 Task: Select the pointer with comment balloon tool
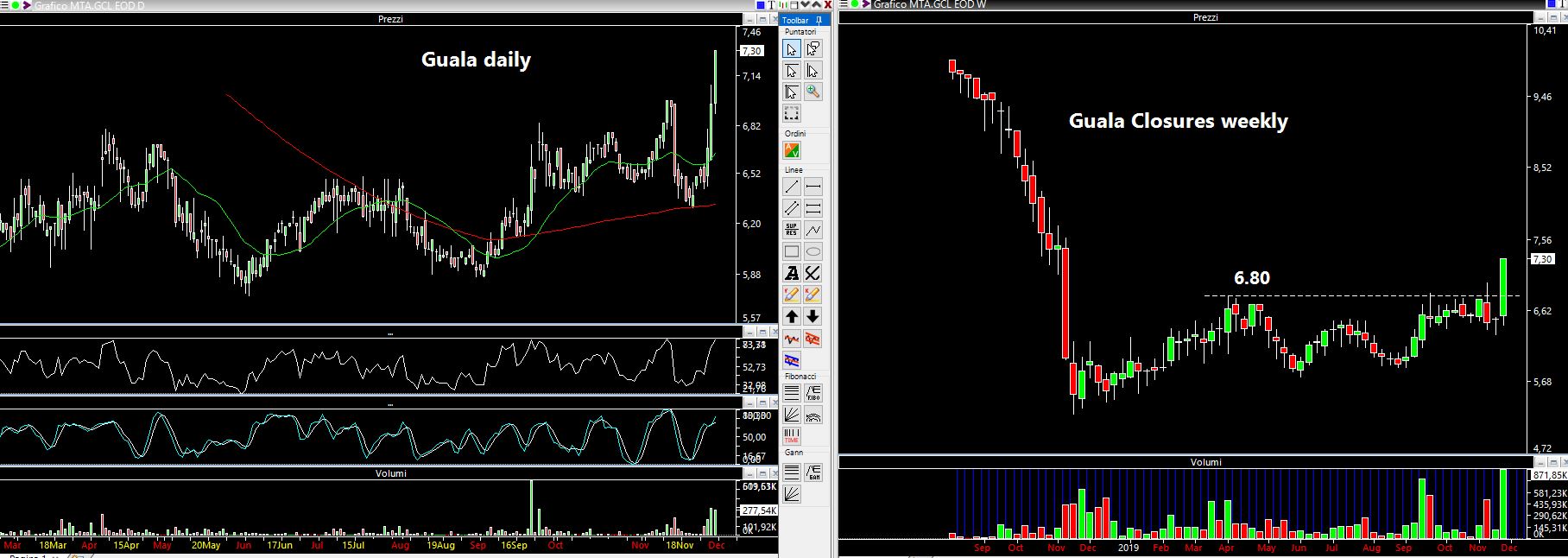click(x=812, y=49)
